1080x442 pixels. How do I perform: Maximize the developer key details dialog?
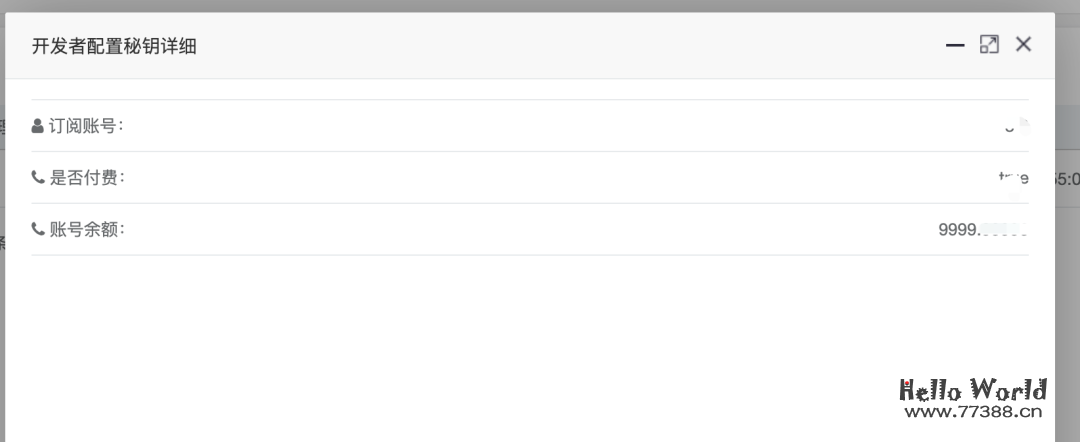click(x=989, y=45)
